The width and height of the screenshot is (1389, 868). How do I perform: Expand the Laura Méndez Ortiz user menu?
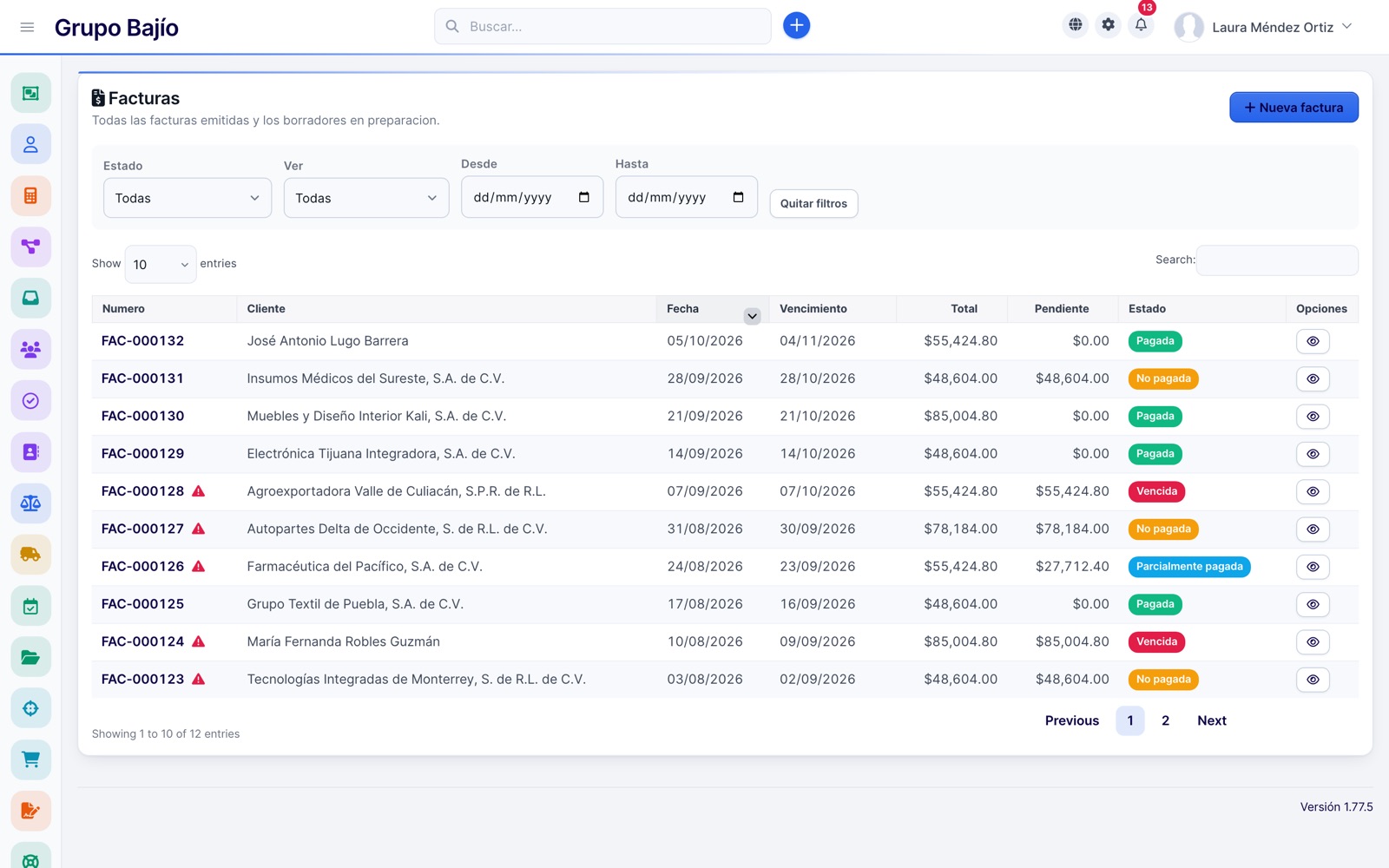1263,27
